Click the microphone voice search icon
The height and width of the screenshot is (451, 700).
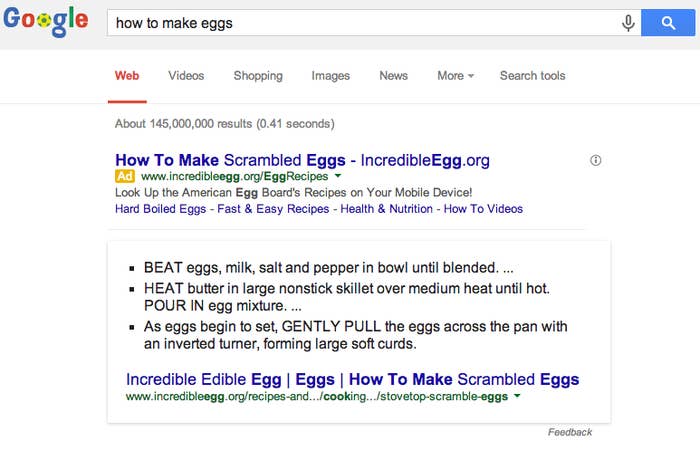pos(628,23)
